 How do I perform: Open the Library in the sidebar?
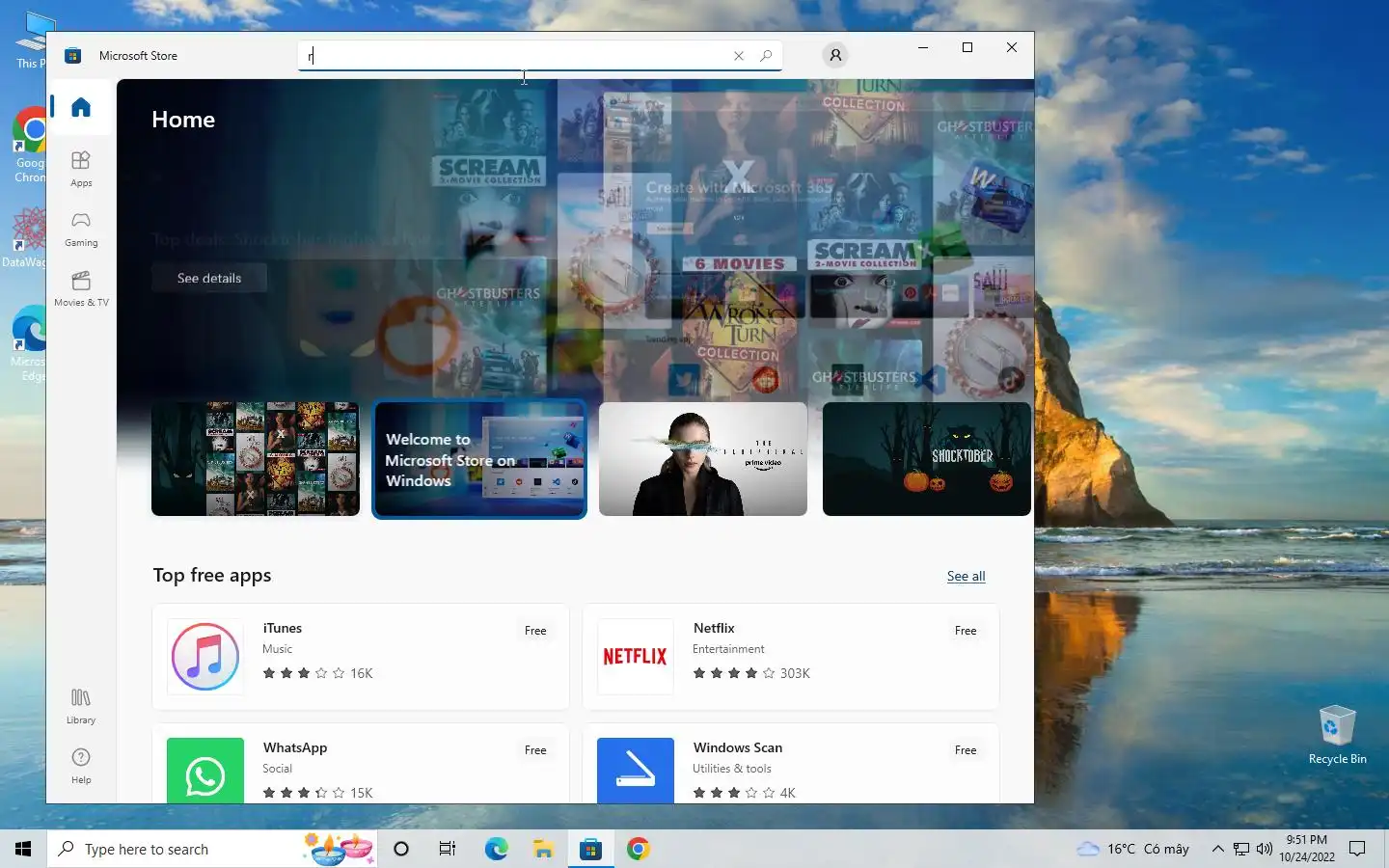pyautogui.click(x=81, y=706)
